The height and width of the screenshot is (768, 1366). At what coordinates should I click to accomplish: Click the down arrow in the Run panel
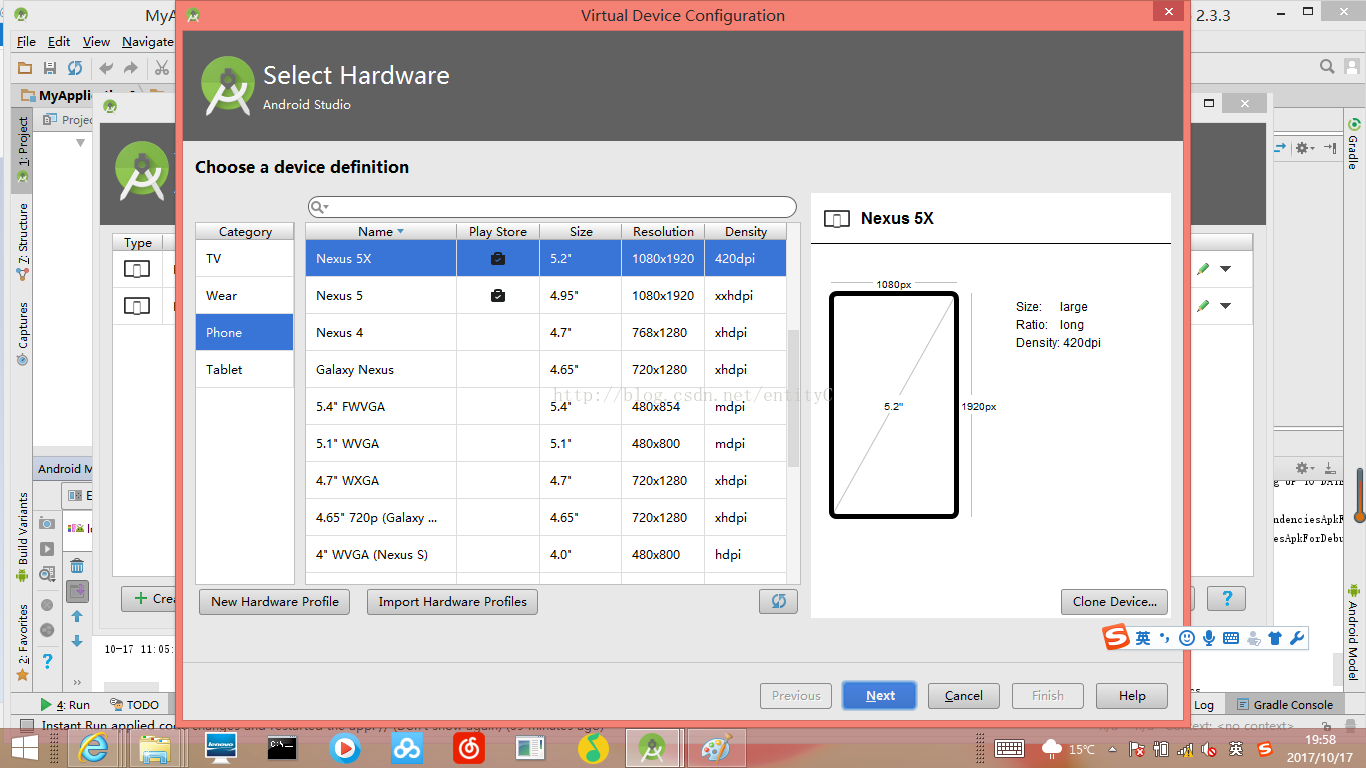click(x=77, y=641)
